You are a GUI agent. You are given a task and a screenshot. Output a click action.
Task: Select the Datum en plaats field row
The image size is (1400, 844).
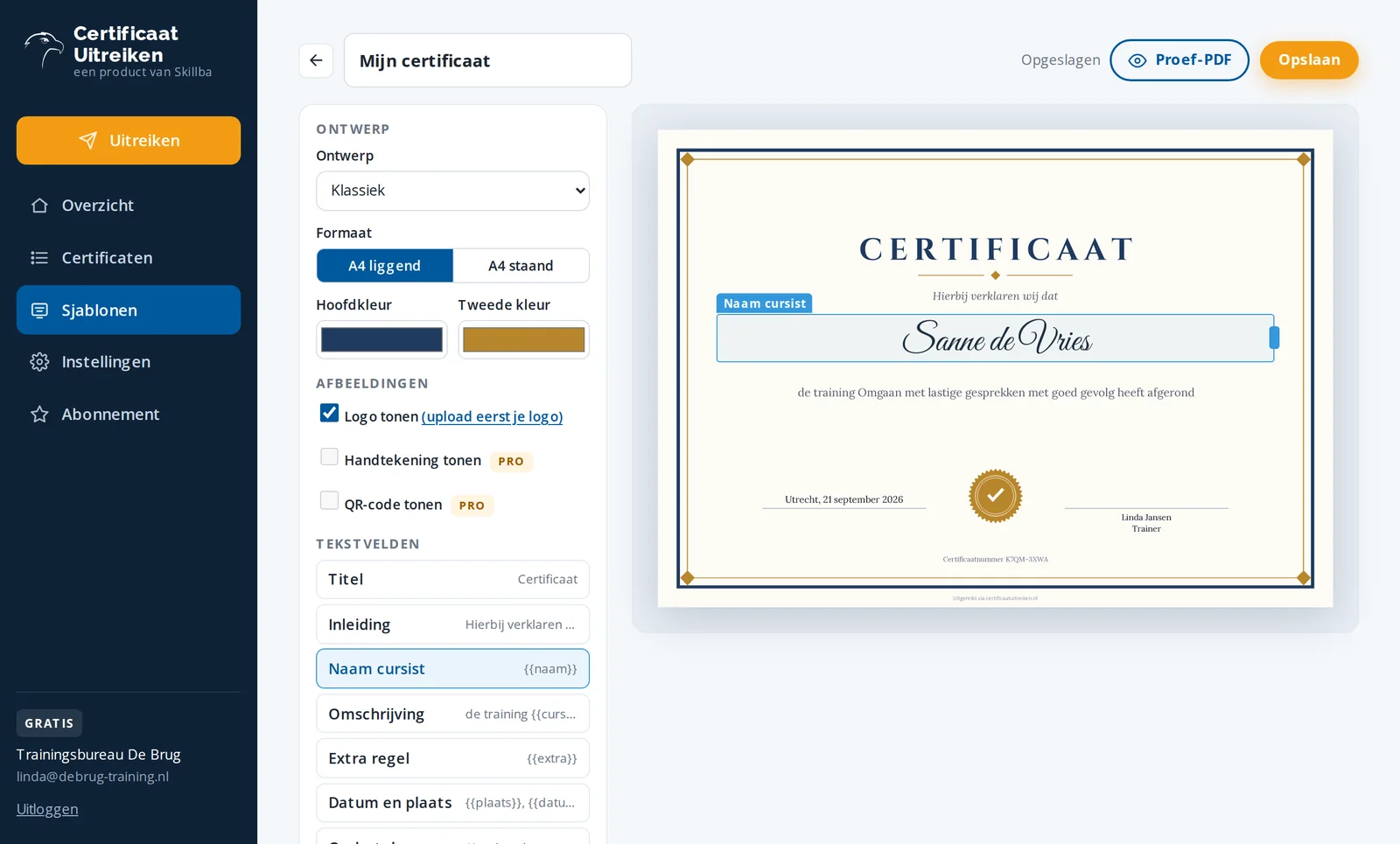click(x=452, y=803)
